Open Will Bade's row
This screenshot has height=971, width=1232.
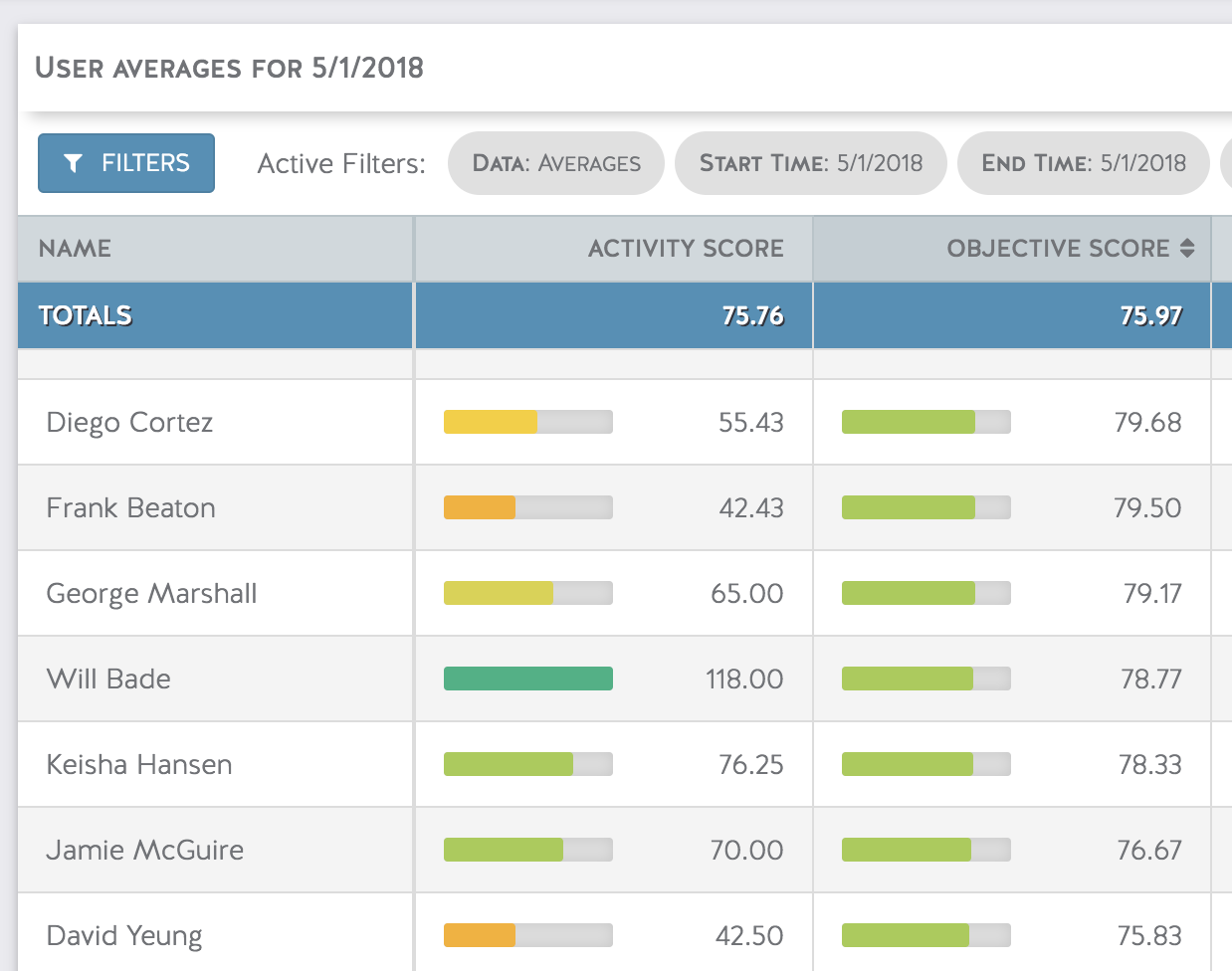[x=625, y=679]
